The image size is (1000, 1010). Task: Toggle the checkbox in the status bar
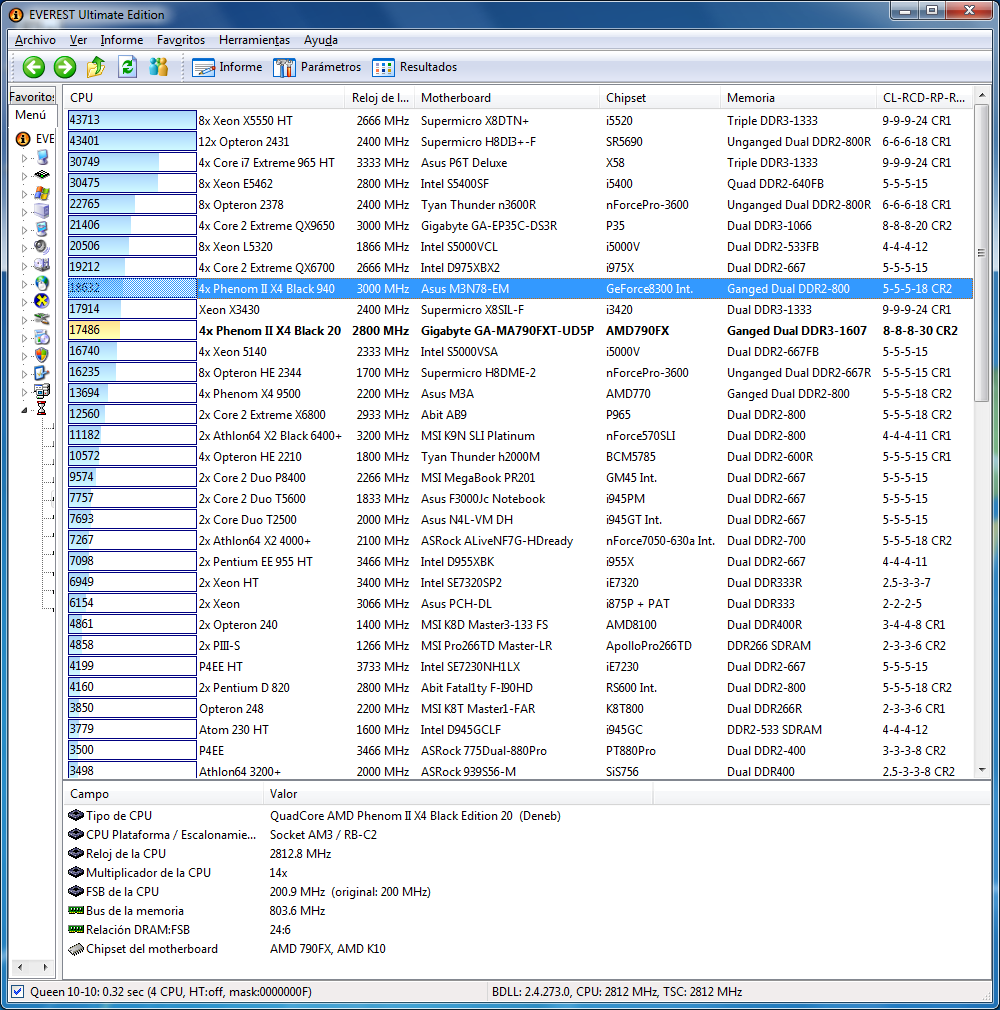pos(17,992)
